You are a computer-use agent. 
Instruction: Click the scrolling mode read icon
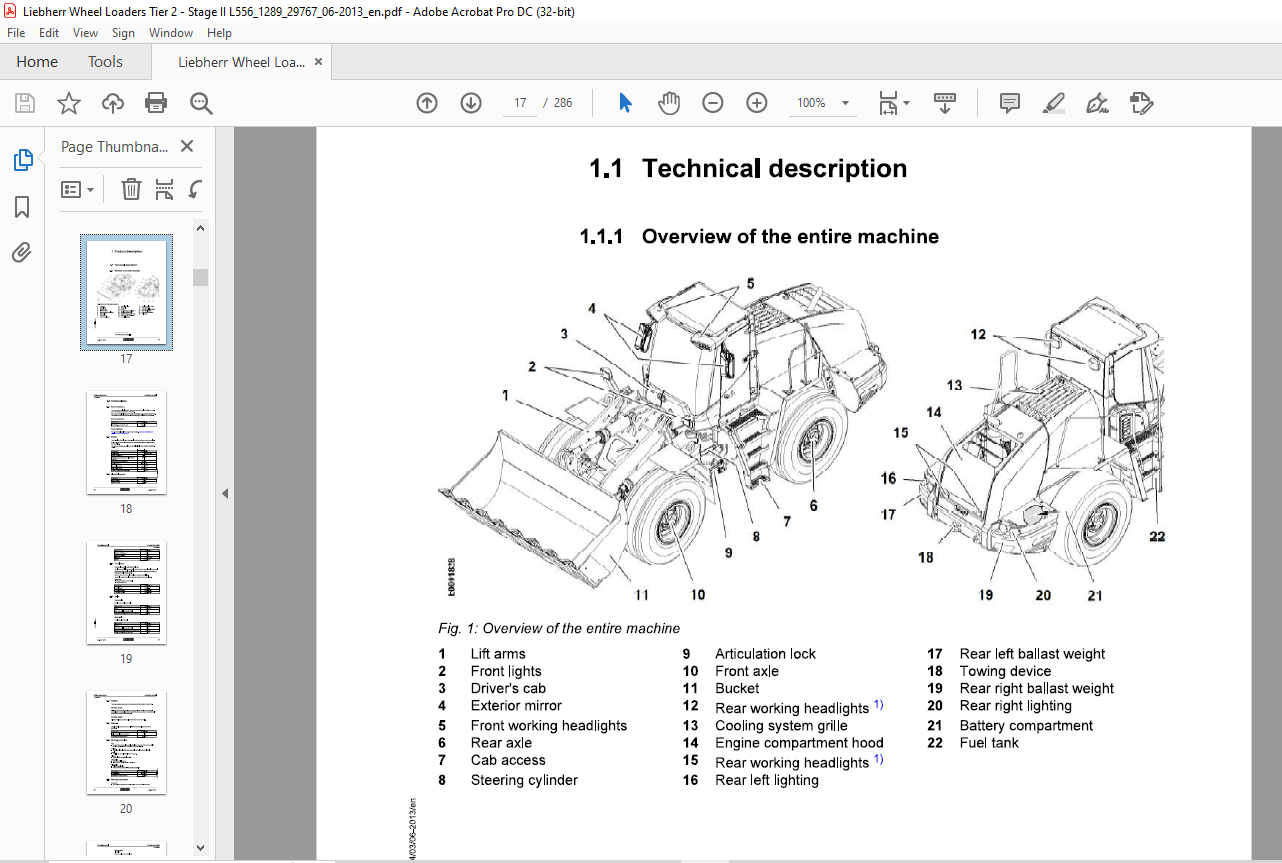coord(945,103)
